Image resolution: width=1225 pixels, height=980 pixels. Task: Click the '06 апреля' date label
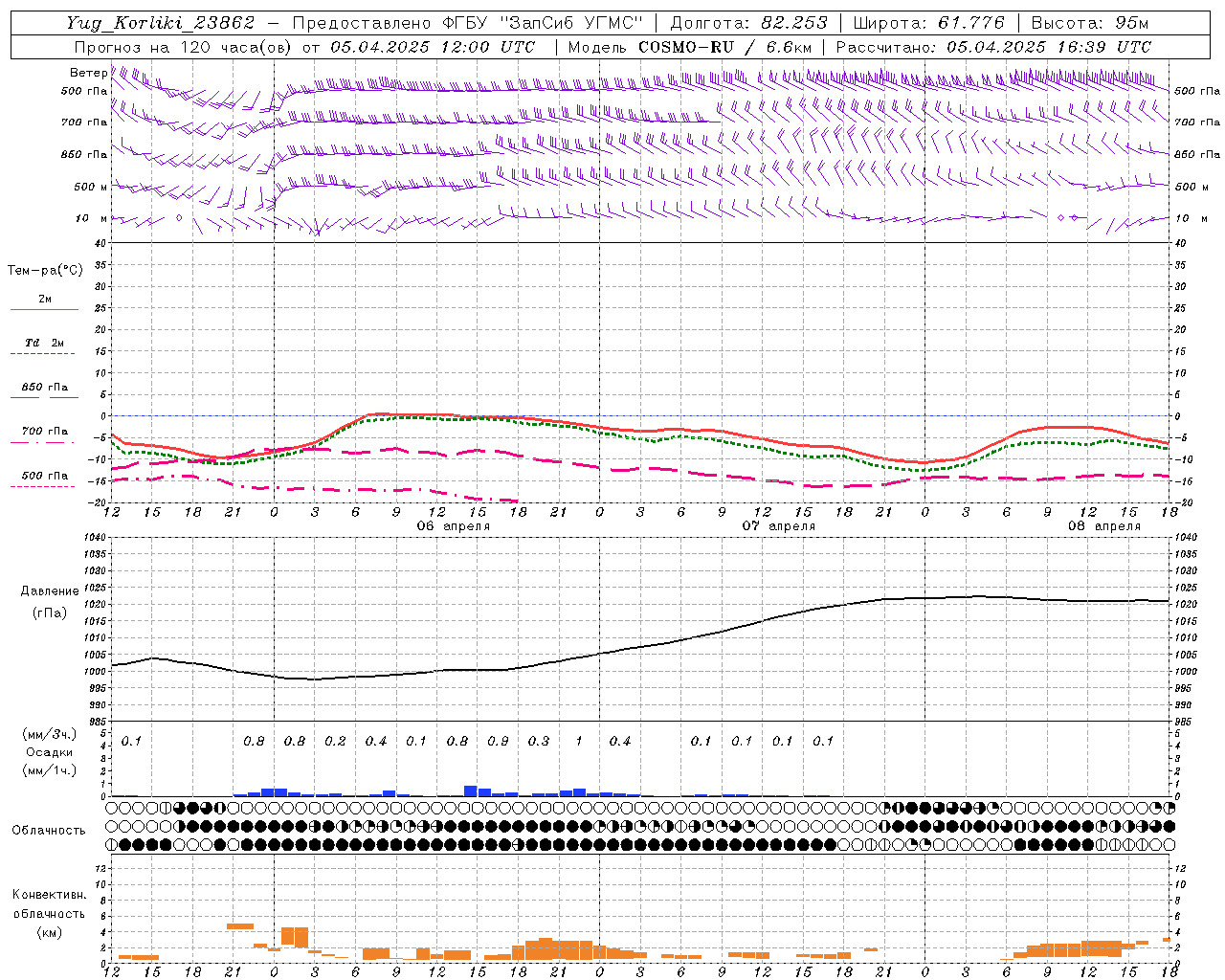(x=453, y=526)
